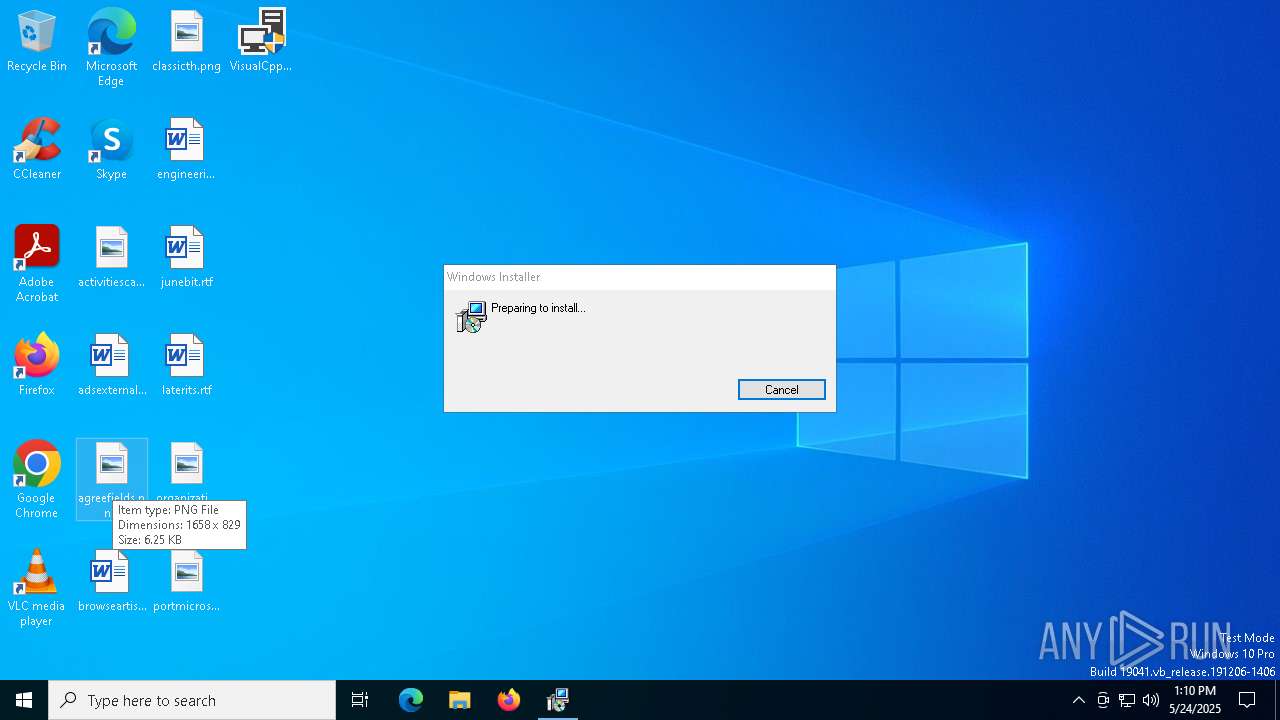Select the engineeri... Word document icon
Screen dimensions: 1280x720
186,150
